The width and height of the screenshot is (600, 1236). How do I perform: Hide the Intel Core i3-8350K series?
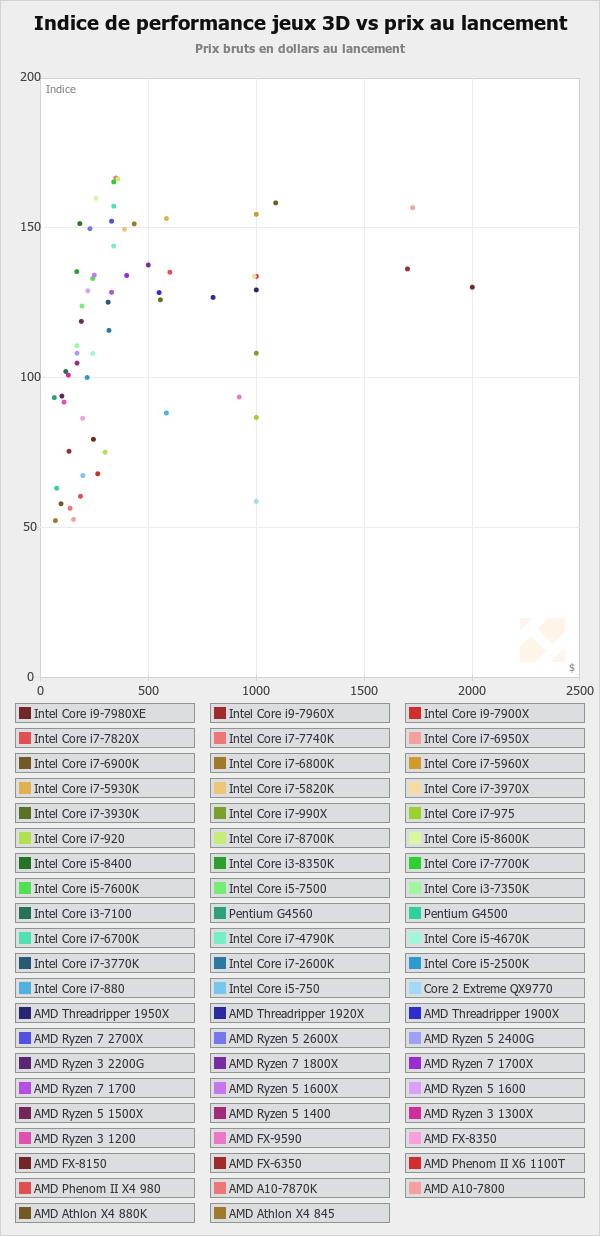pyautogui.click(x=300, y=863)
